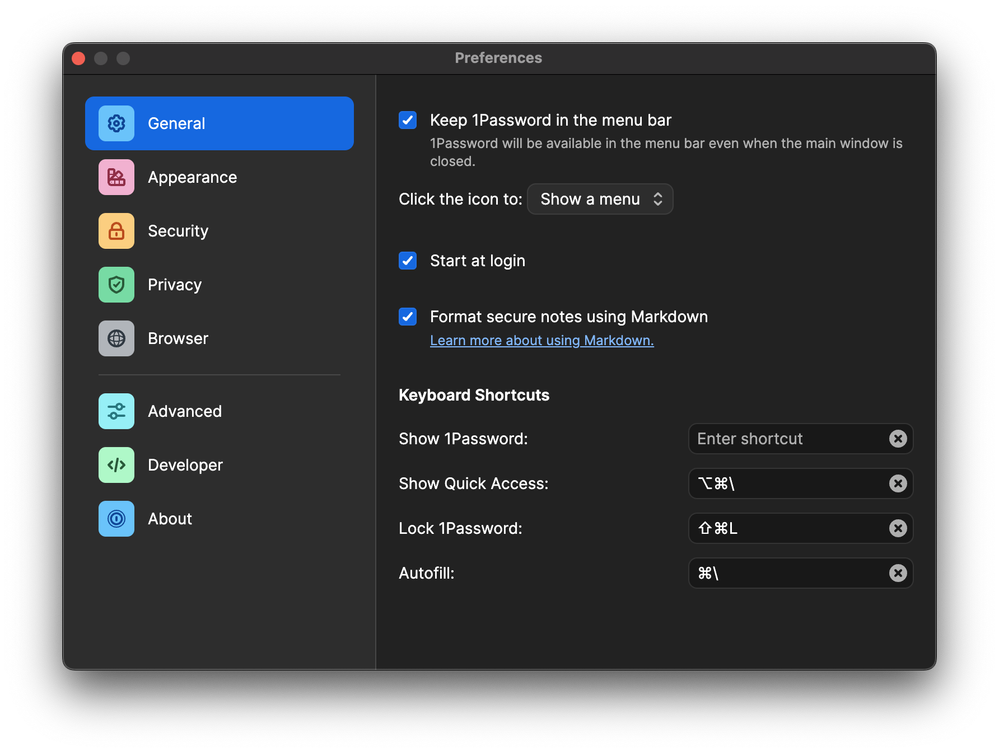Viewport: 999px width, 753px height.
Task: Clear the Show Quick Access shortcut
Action: pos(898,484)
